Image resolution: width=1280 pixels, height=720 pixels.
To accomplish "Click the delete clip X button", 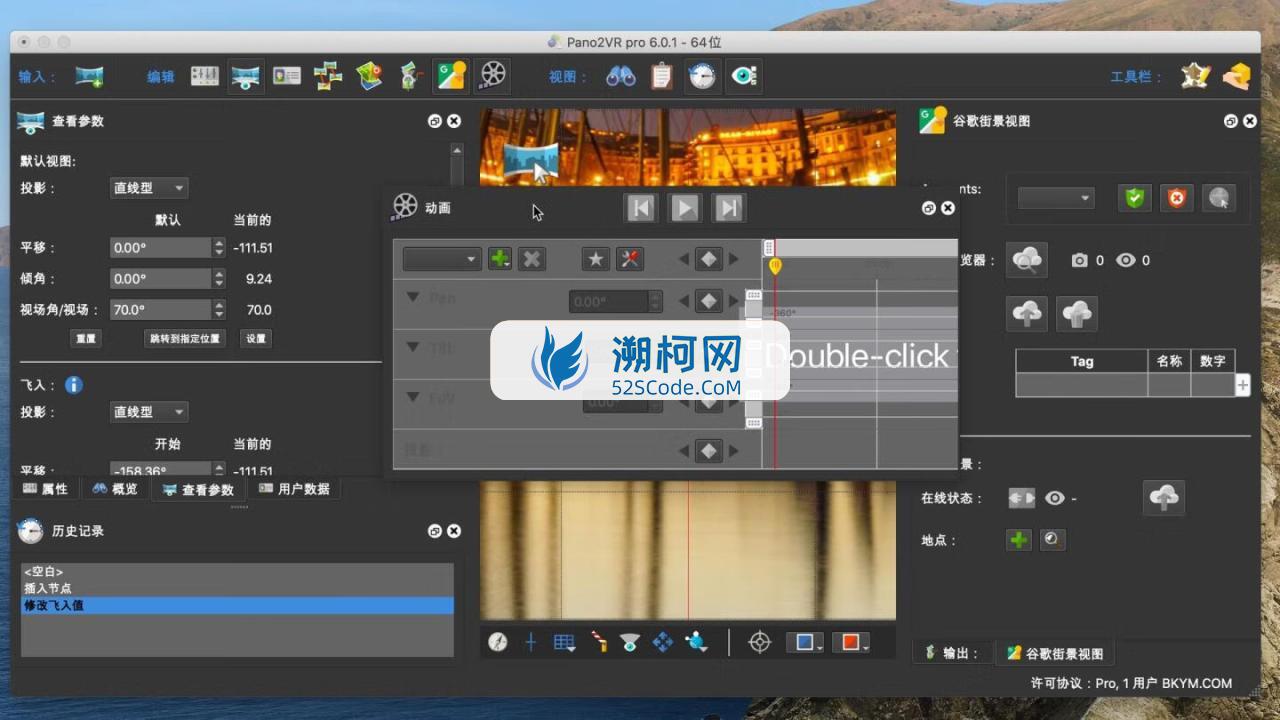I will pos(532,259).
